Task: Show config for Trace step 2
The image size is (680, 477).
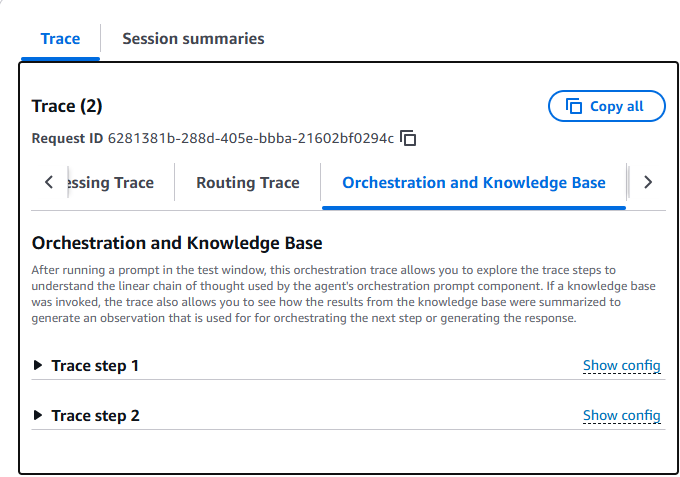Action: [x=621, y=415]
